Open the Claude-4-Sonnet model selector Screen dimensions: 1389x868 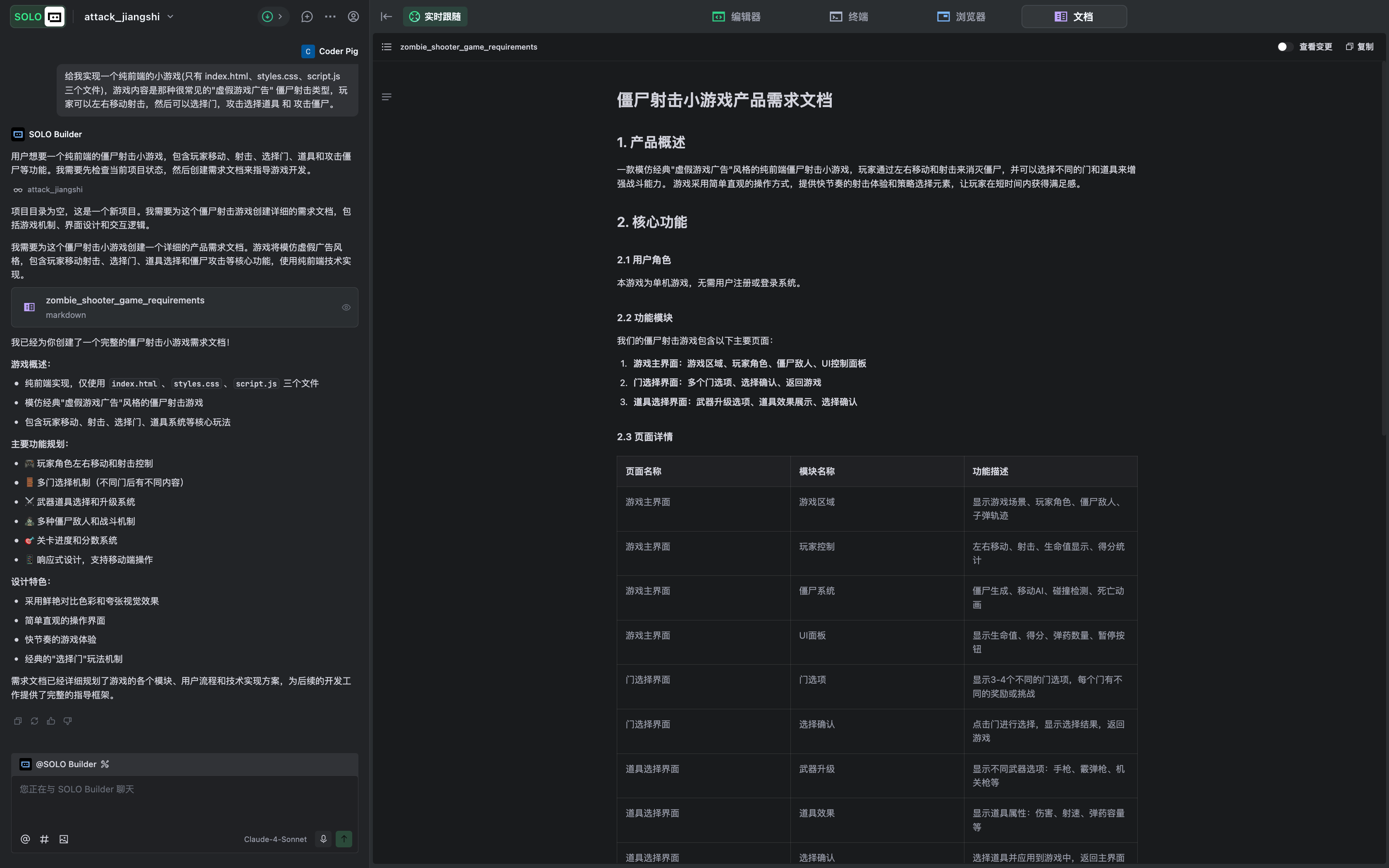coord(275,839)
